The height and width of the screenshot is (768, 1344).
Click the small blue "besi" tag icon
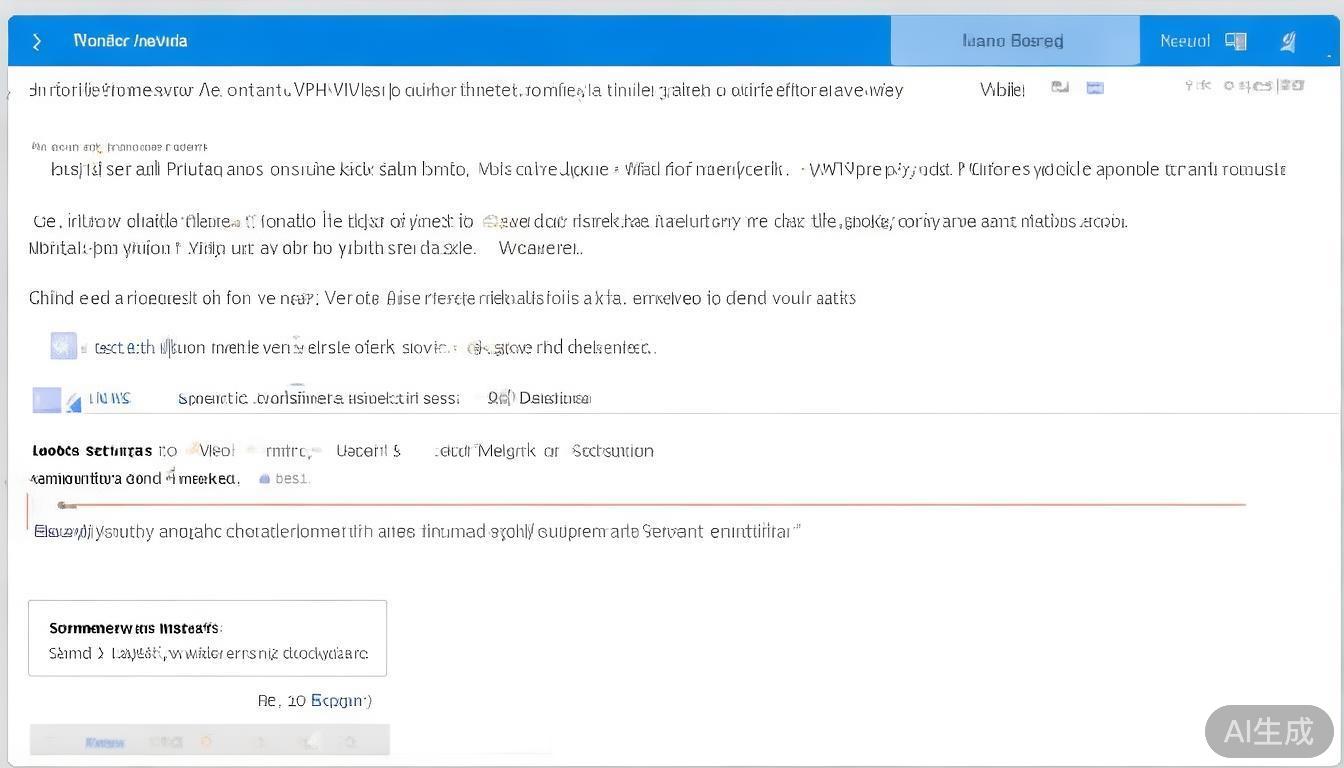pos(265,479)
